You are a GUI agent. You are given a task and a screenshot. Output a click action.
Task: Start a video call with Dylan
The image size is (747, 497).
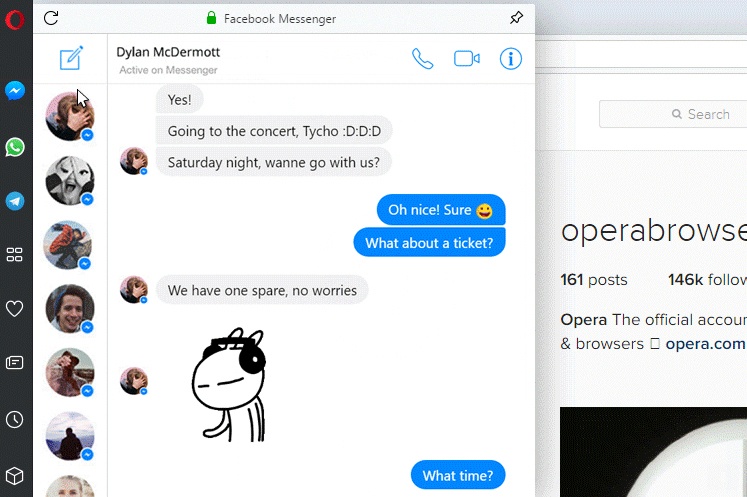(x=467, y=59)
